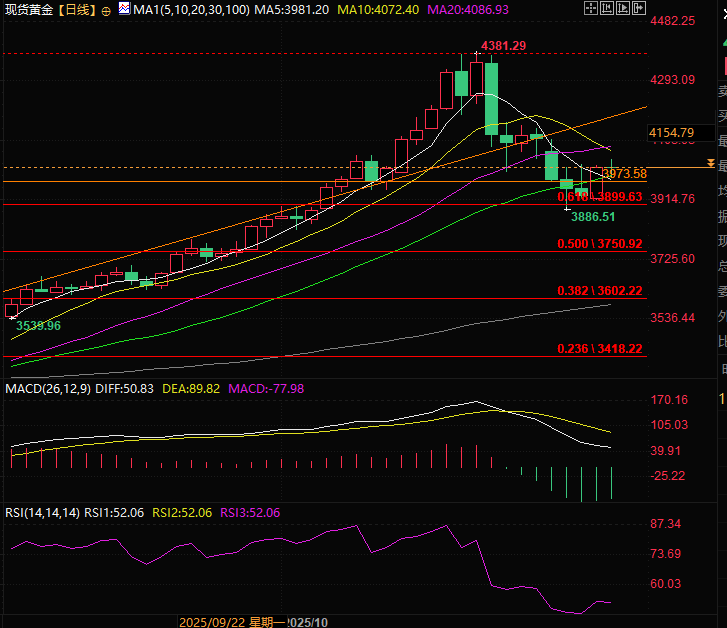The image size is (727, 628).
Task: Open the 日线 period selector
Action: pyautogui.click(x=77, y=10)
